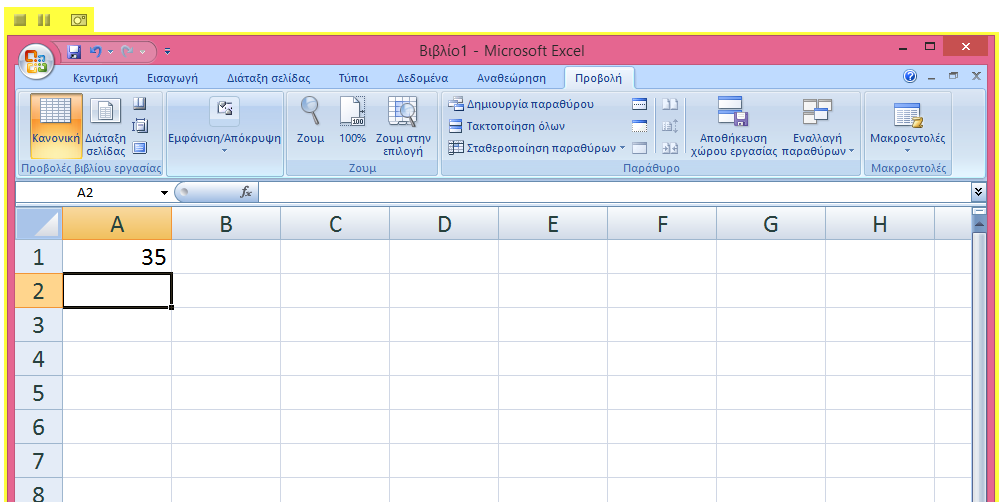Expand the formula bar with double chevron
1004x502 pixels.
pos(978,191)
